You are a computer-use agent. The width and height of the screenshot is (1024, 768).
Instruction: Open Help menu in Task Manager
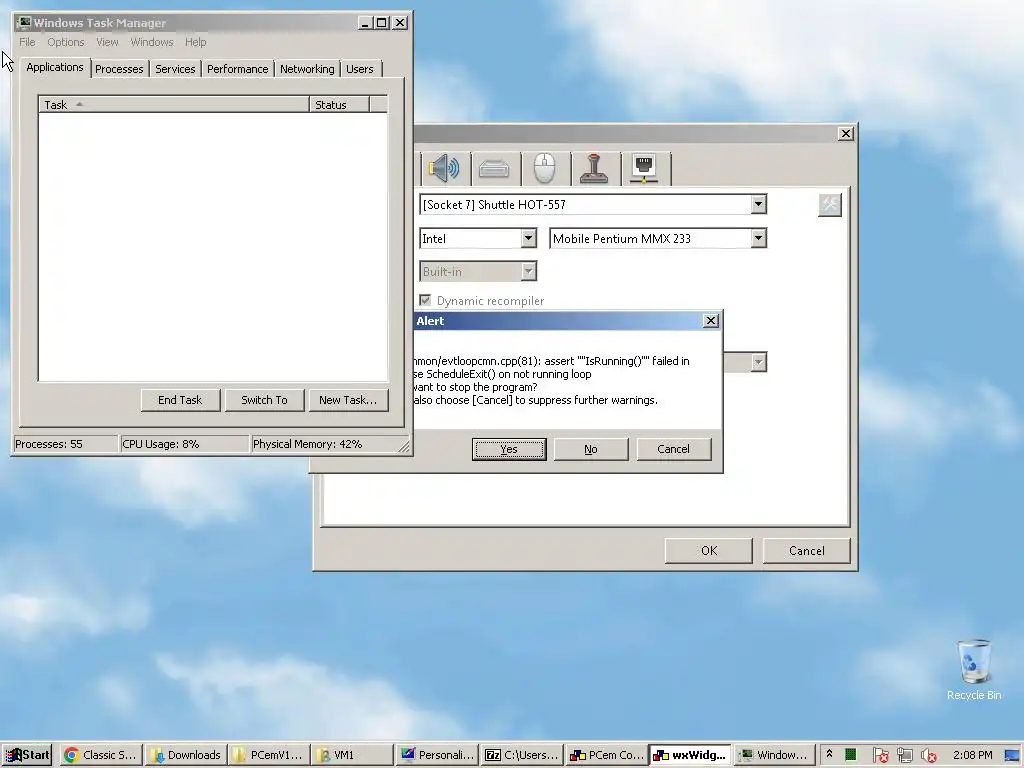click(195, 42)
